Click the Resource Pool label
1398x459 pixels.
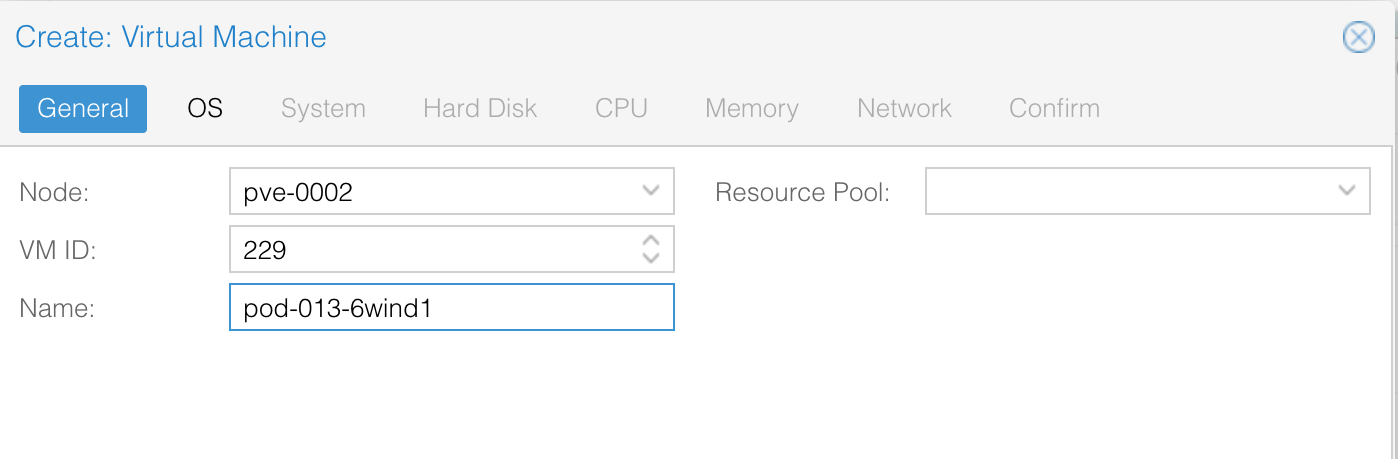803,192
